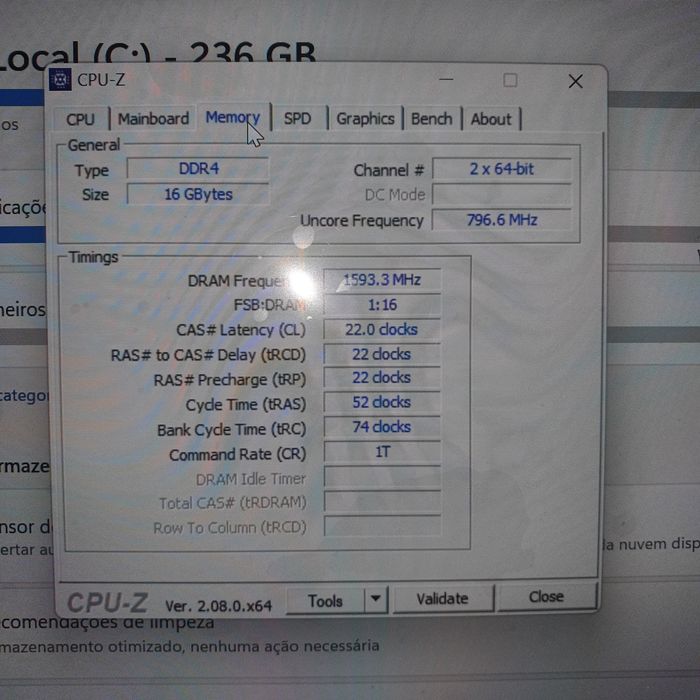Click the 74 clocks tRC value
Screen dimensions: 700x700
click(x=382, y=427)
